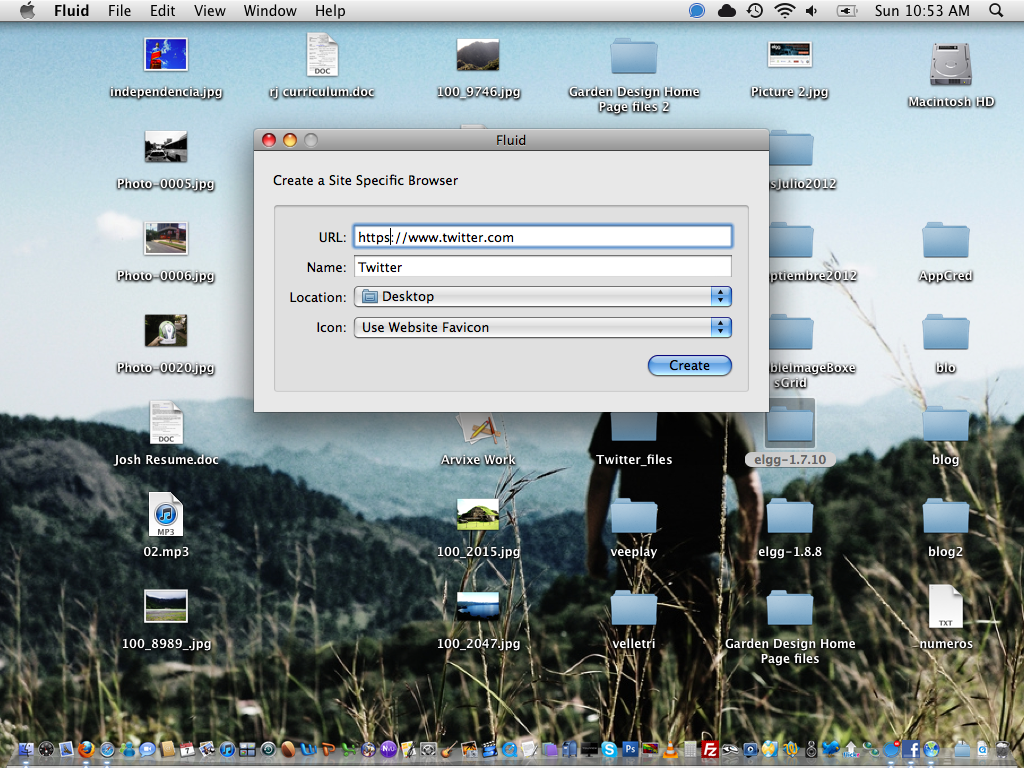Open the Icon pop-up menu with Use Website Favicon

[543, 327]
